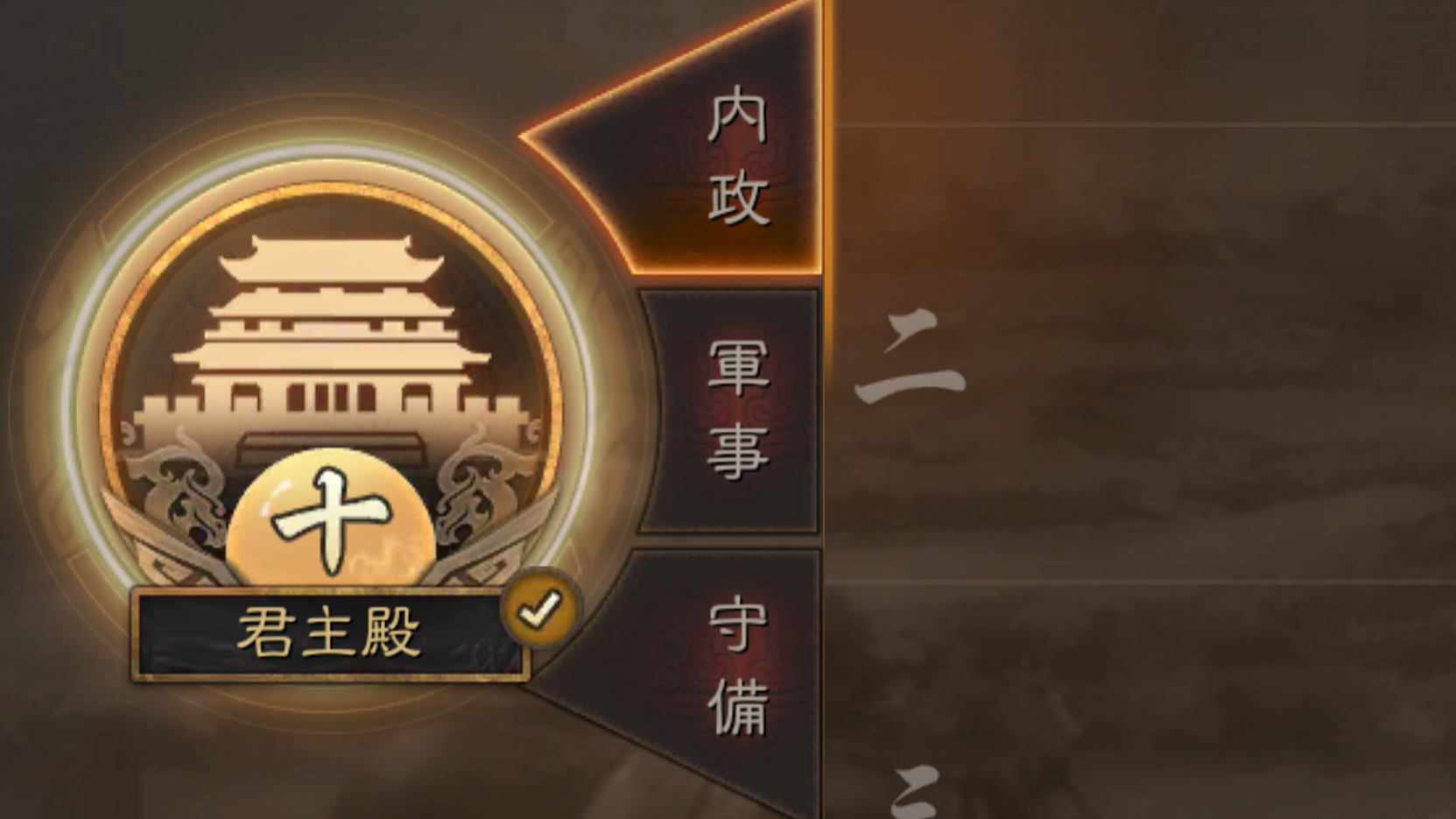Select the bottom list row

pyautogui.click(x=1140, y=701)
